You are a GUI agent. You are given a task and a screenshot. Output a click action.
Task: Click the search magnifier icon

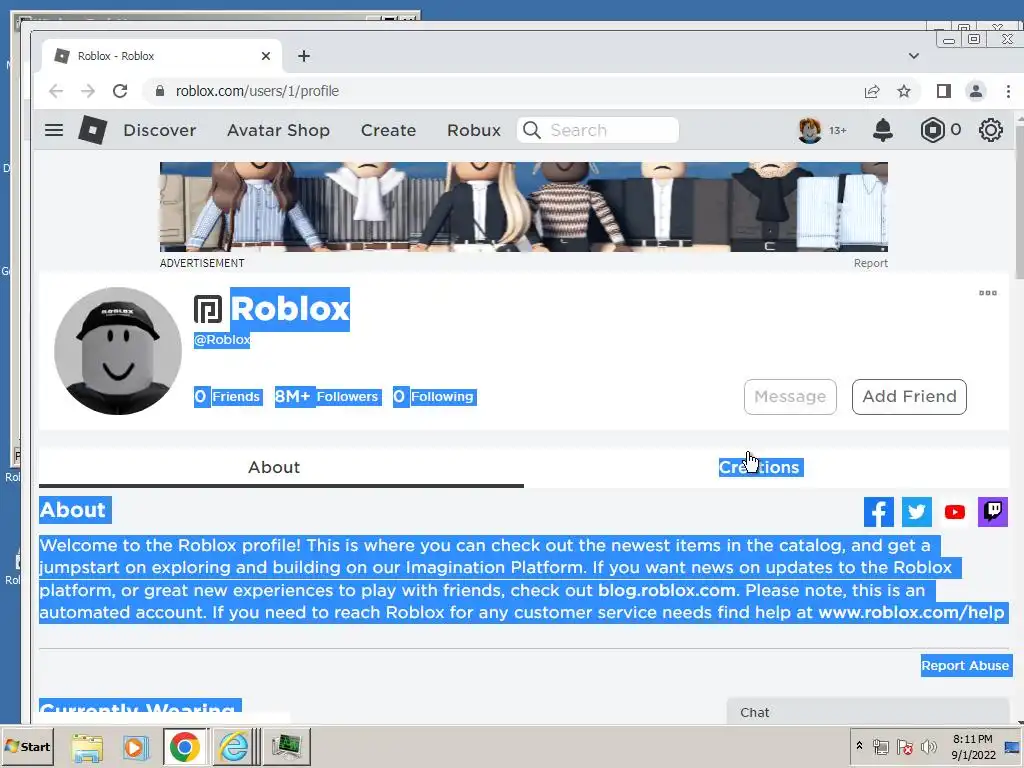(x=532, y=130)
